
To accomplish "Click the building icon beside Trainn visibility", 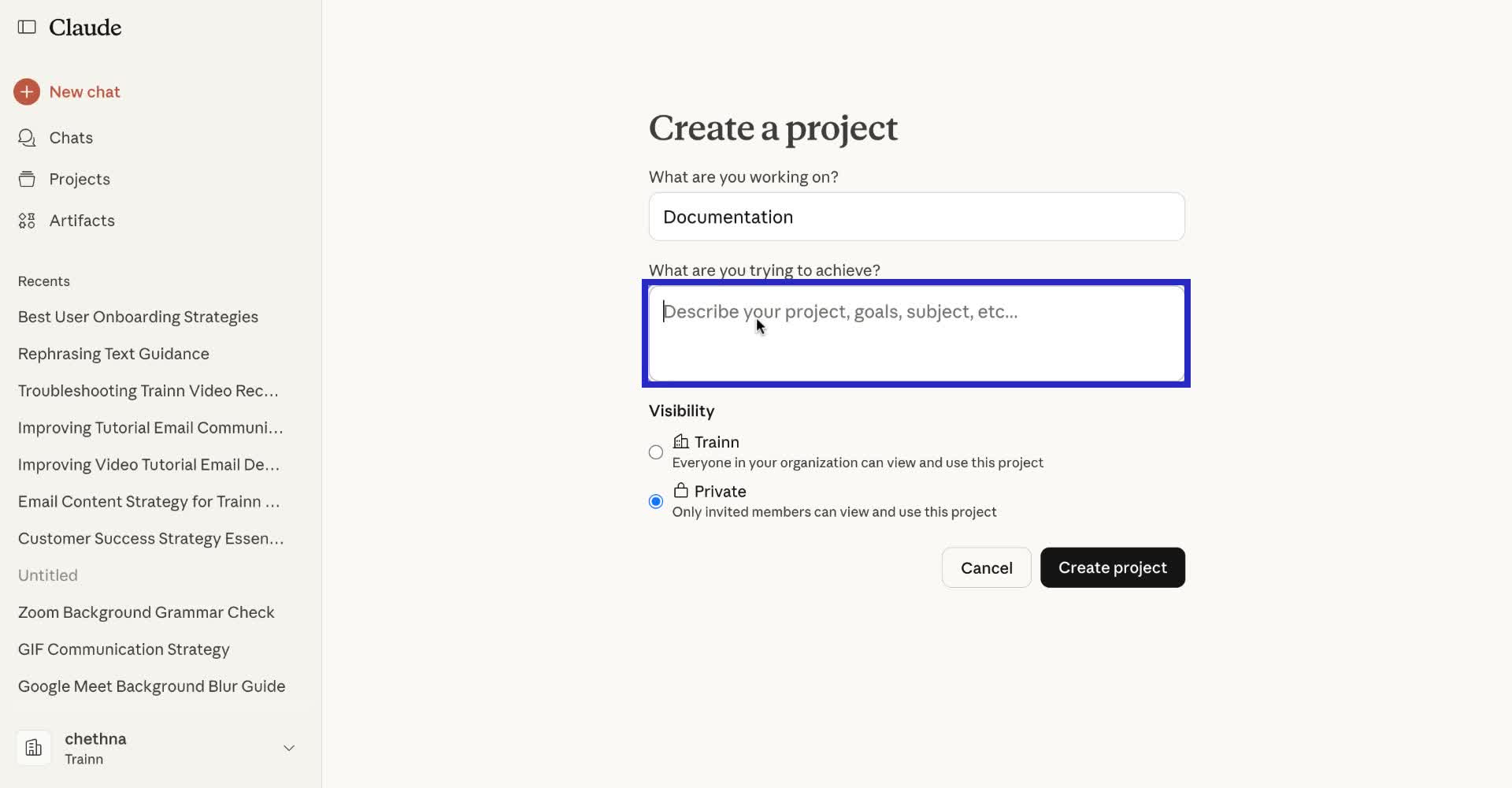I will coord(681,441).
